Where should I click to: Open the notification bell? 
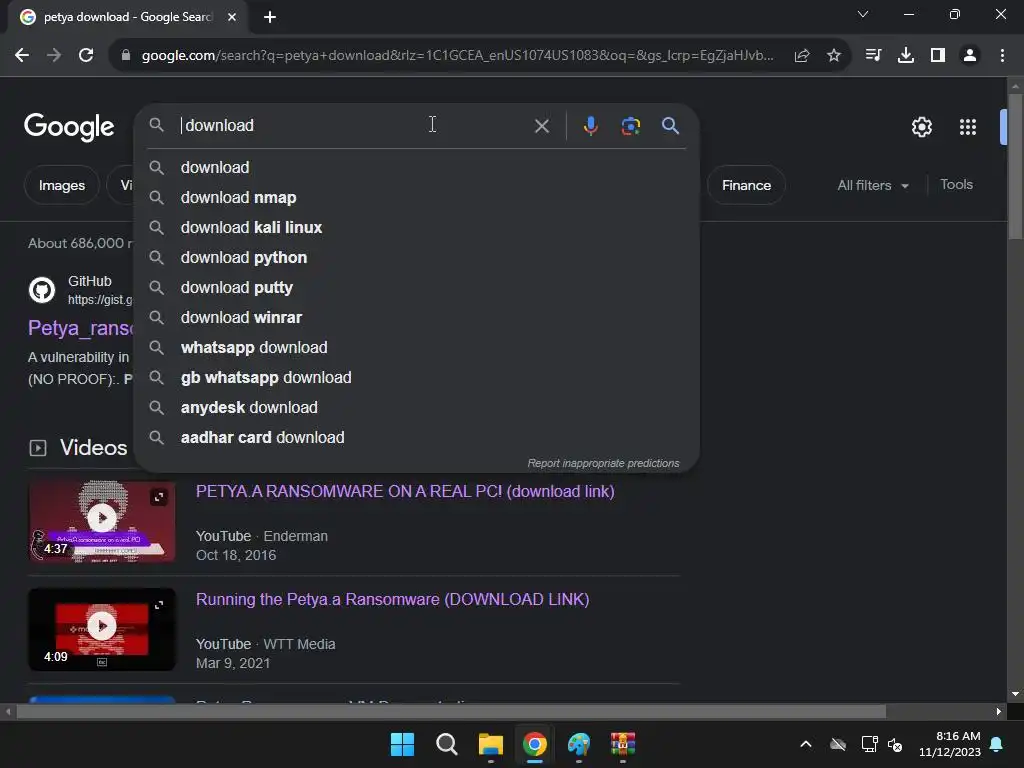997,744
